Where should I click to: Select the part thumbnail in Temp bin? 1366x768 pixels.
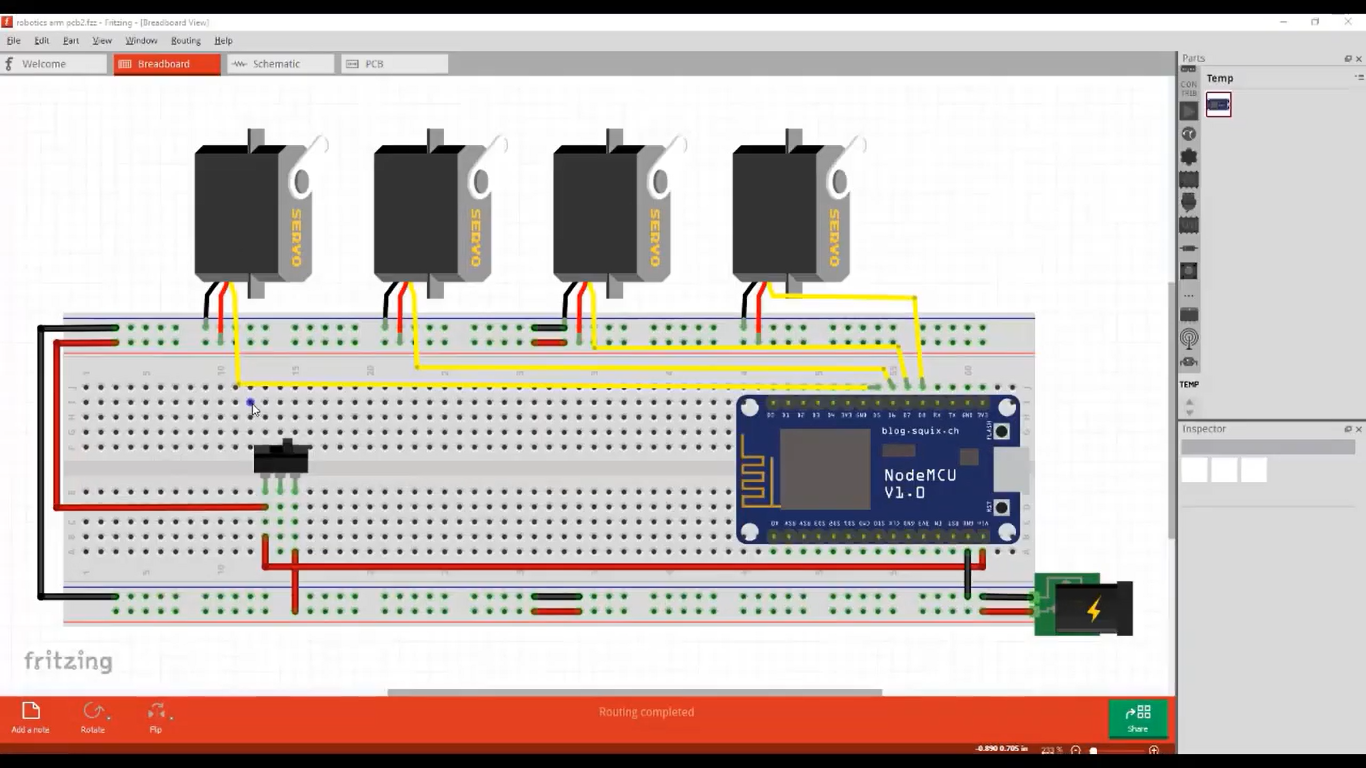tap(1218, 105)
